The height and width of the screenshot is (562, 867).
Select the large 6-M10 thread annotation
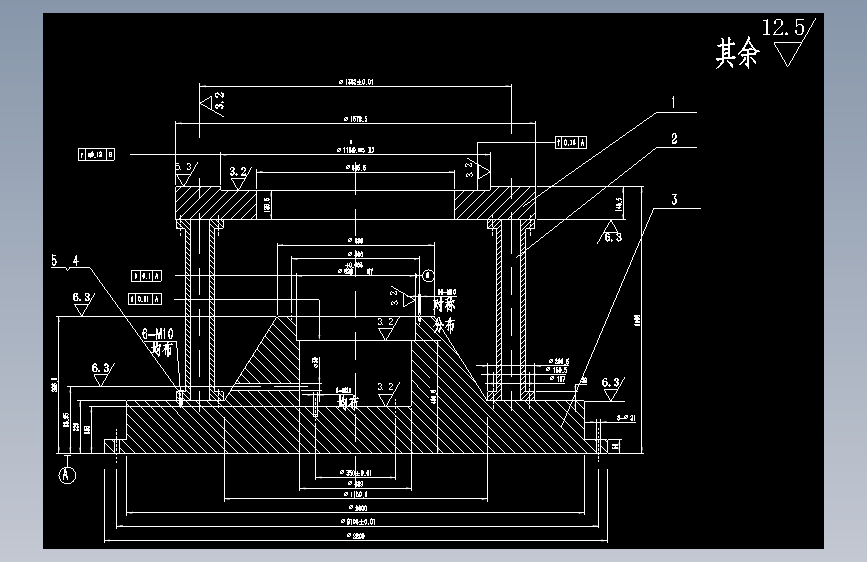pos(158,334)
